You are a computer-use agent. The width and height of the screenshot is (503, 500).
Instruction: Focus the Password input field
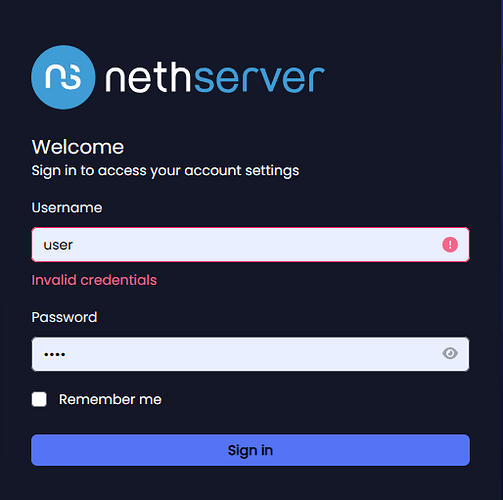tap(250, 354)
